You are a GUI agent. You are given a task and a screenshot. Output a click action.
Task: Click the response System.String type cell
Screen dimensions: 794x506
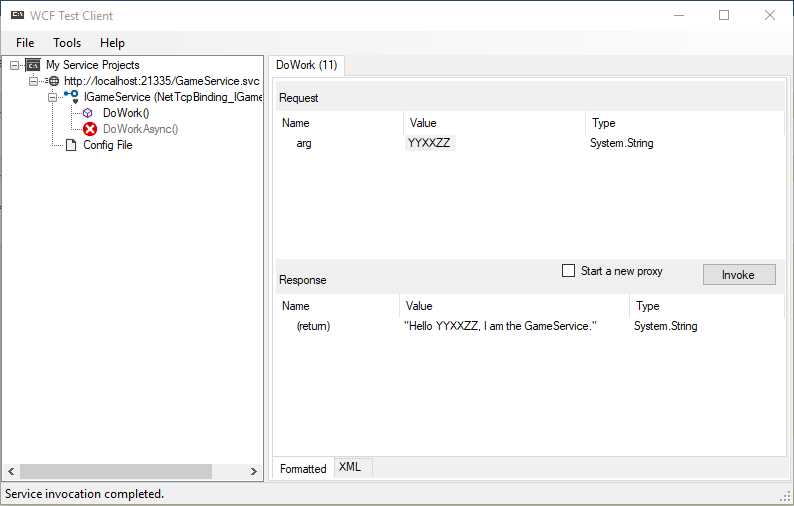click(665, 326)
